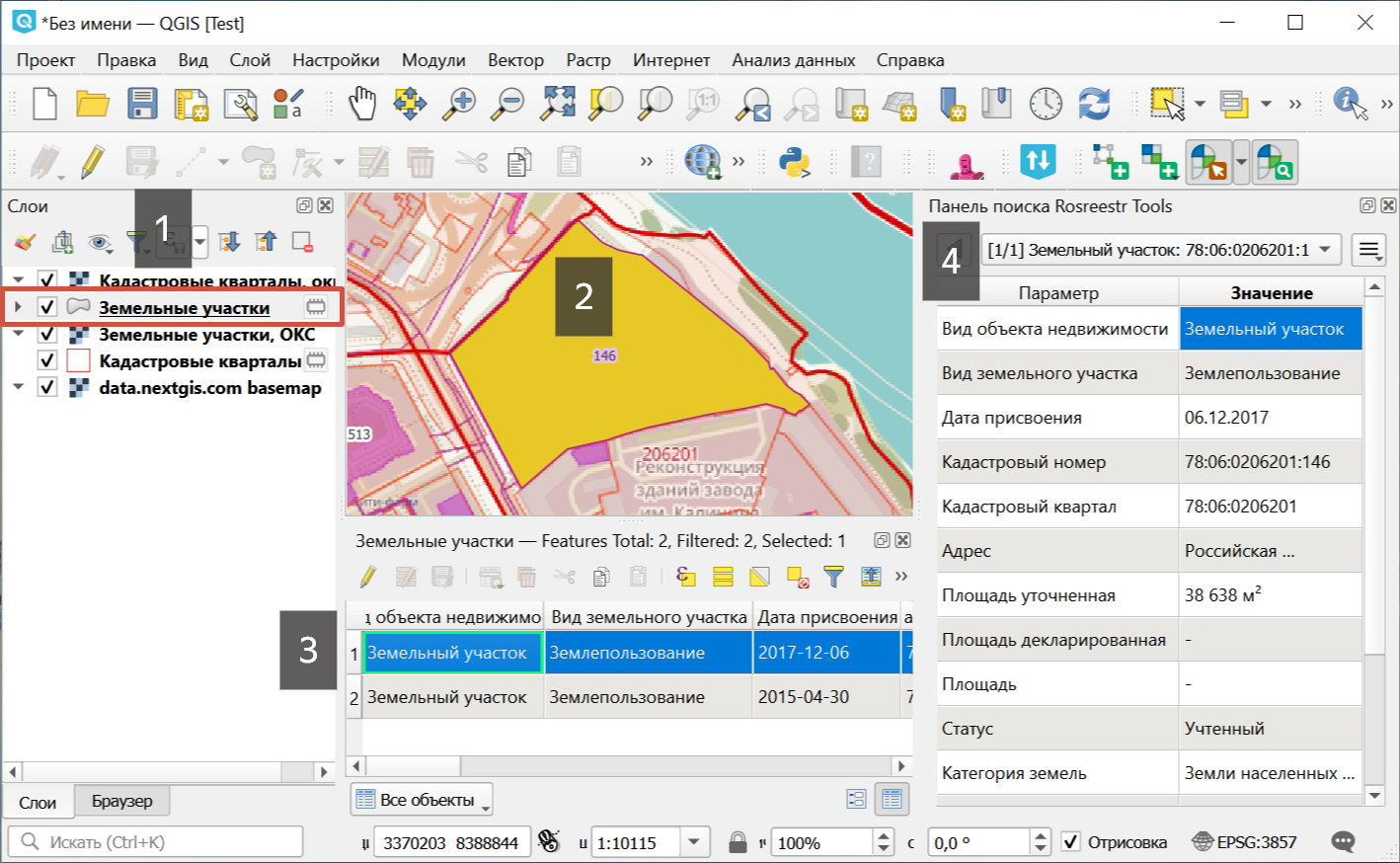
Task: Invert selection in attribute table
Action: [759, 576]
